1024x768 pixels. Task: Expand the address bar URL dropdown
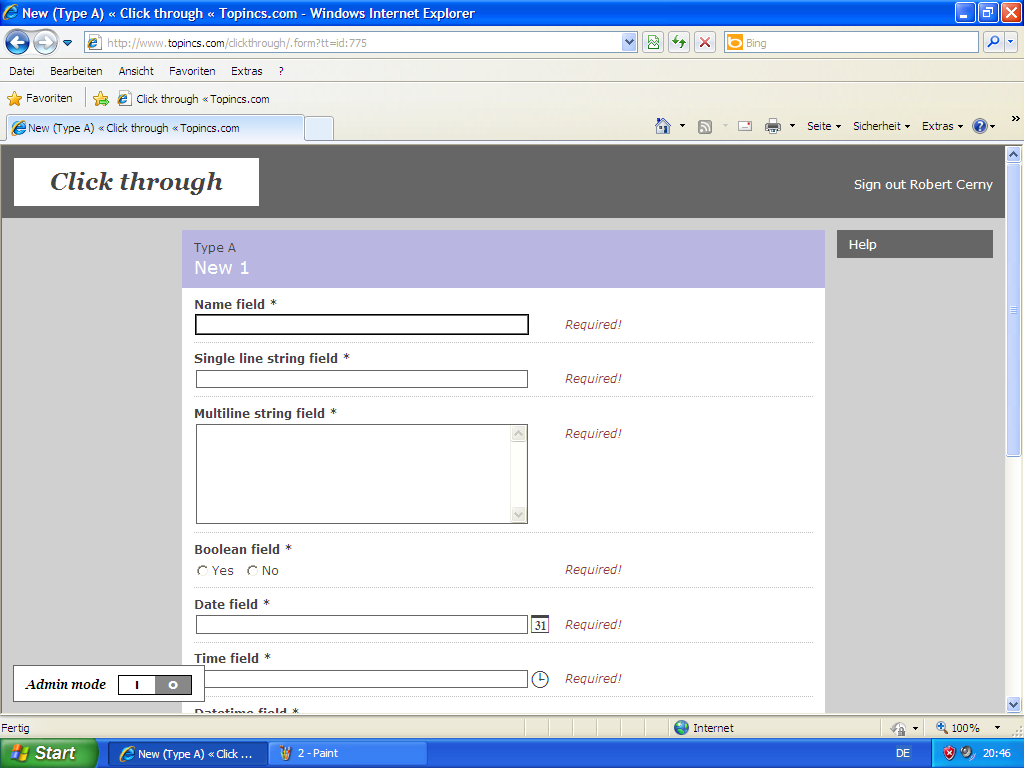coord(629,42)
